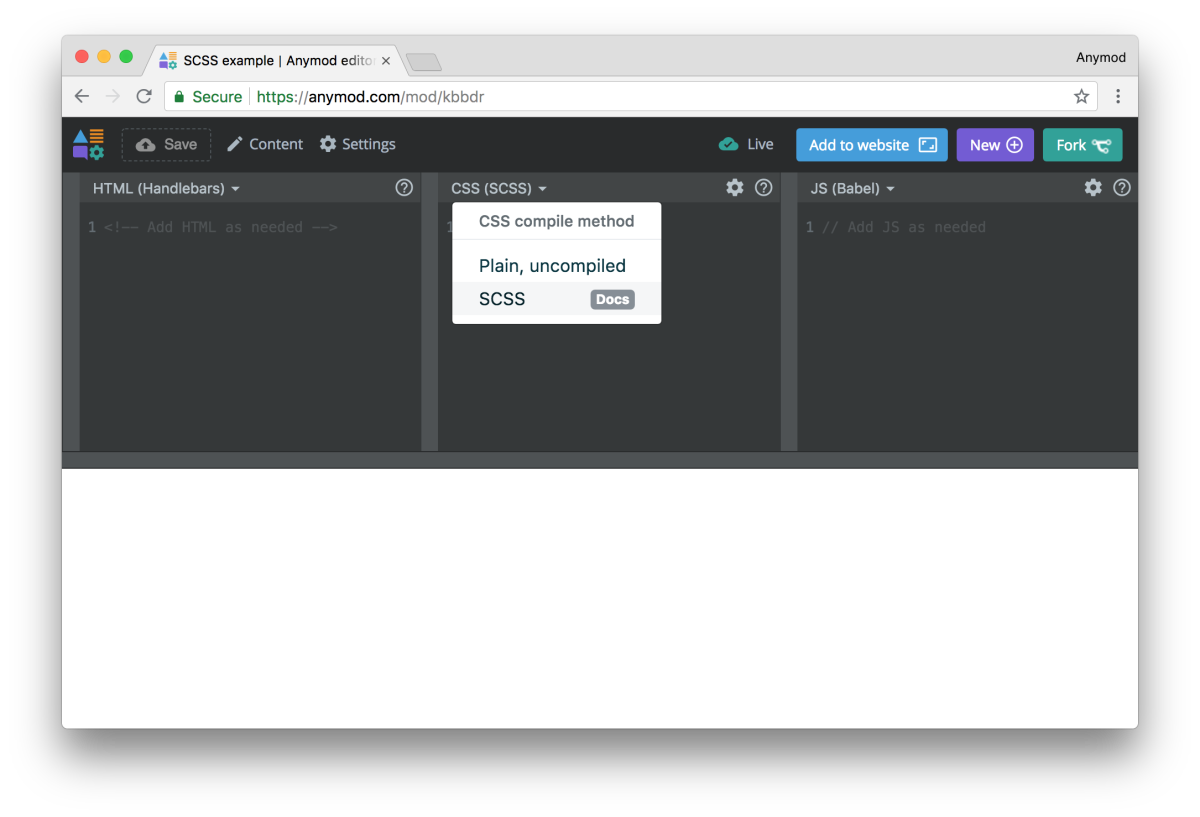The height and width of the screenshot is (817, 1200).
Task: Click the Anymod logo icon
Action: coord(88,144)
